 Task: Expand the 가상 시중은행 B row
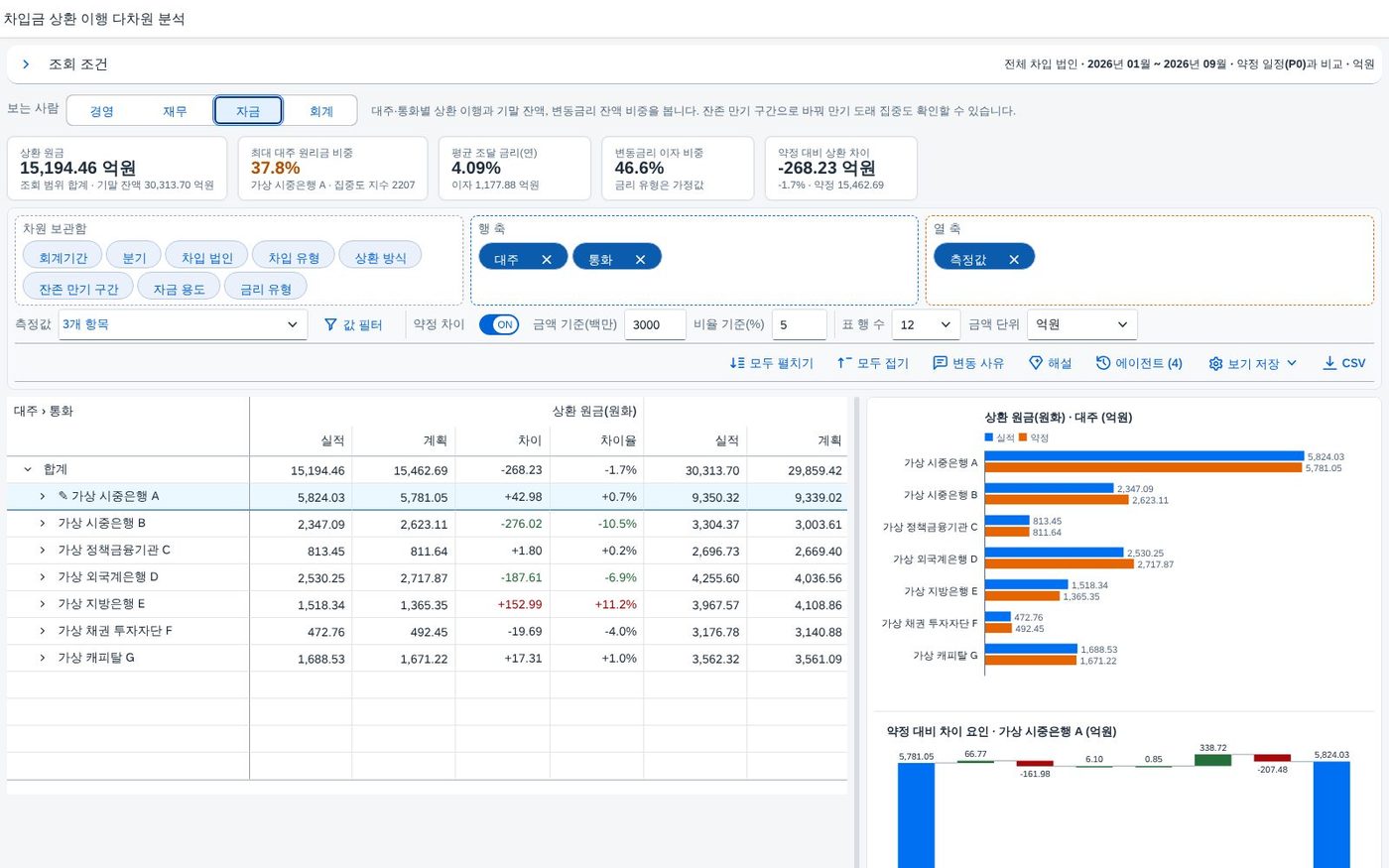tap(43, 523)
